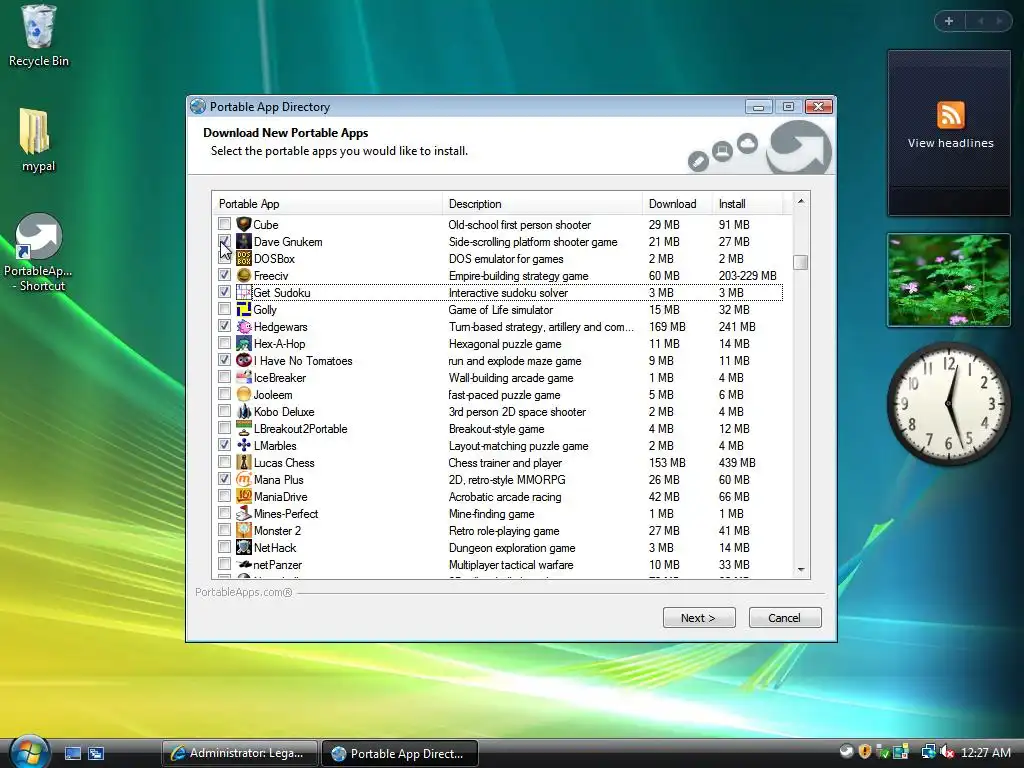The image size is (1024, 768).
Task: Click the Golly app icon
Action: 244,310
